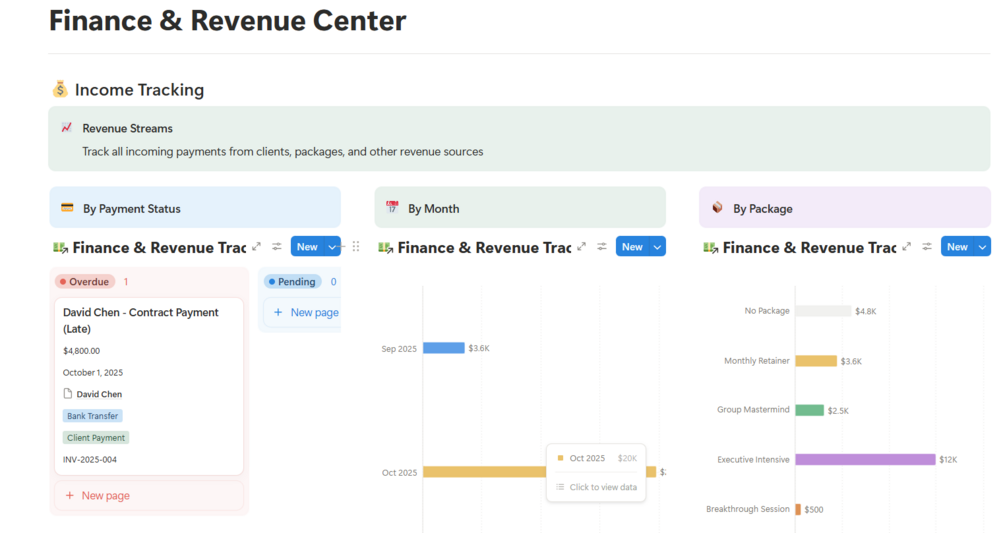Click the drag handle dots between columns
Viewport: 1005px width, 533px height.
pos(355,247)
